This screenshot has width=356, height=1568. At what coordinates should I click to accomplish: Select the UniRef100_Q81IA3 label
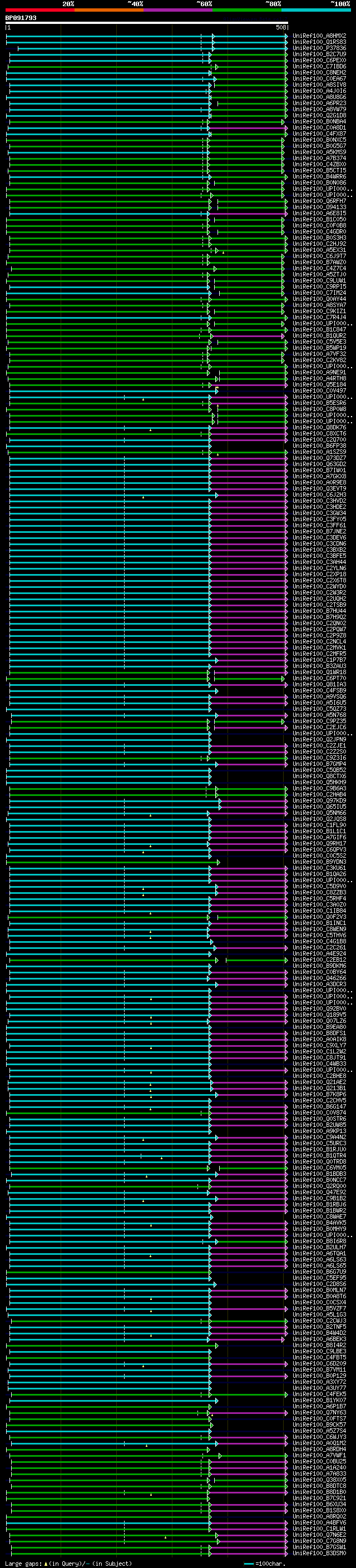point(319,684)
